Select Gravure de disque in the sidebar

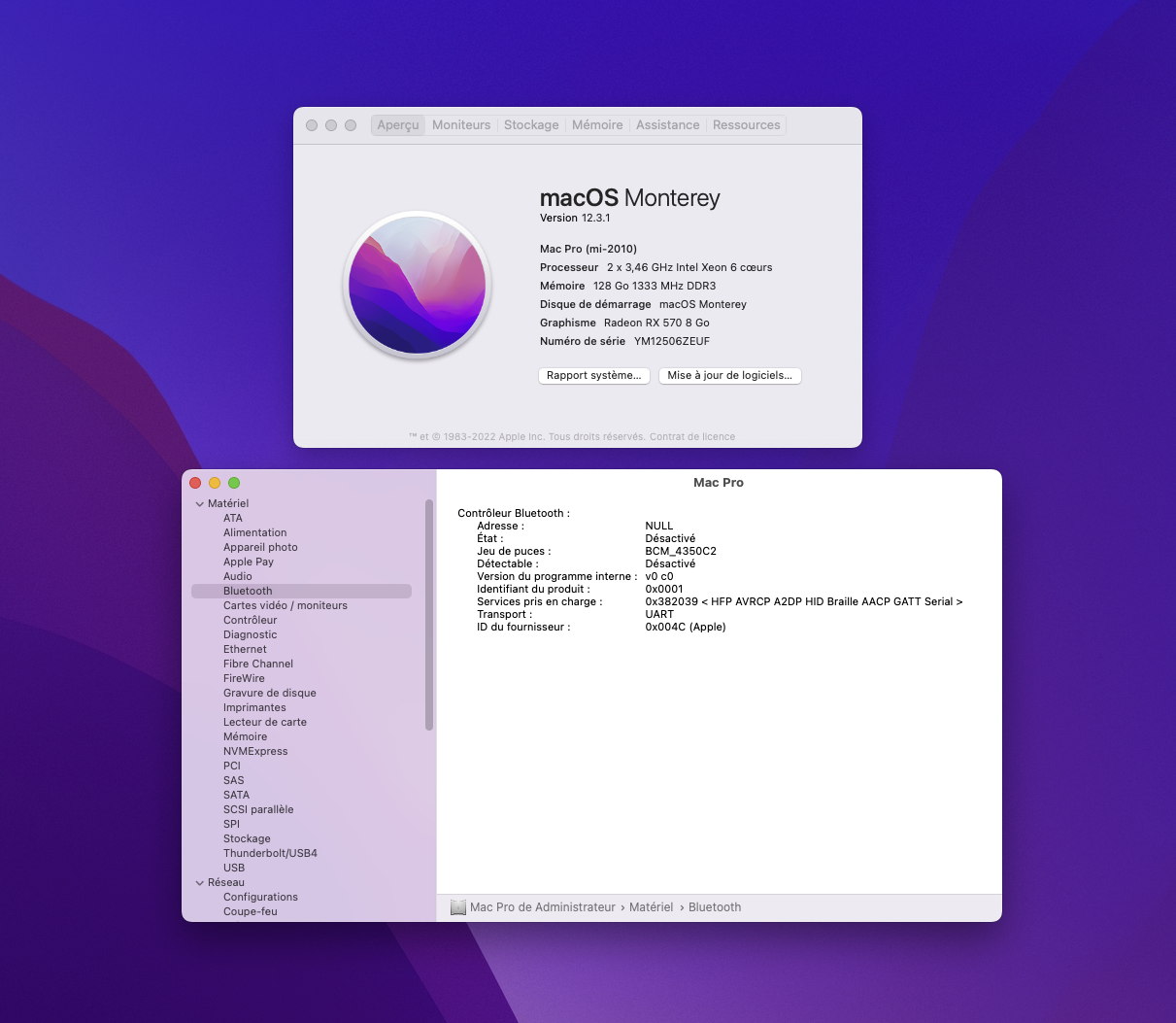click(x=270, y=693)
